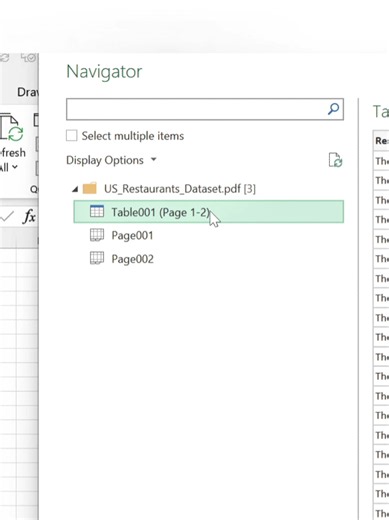Click the fx insert function icon in Excel
389x520 pixels.
(29, 217)
